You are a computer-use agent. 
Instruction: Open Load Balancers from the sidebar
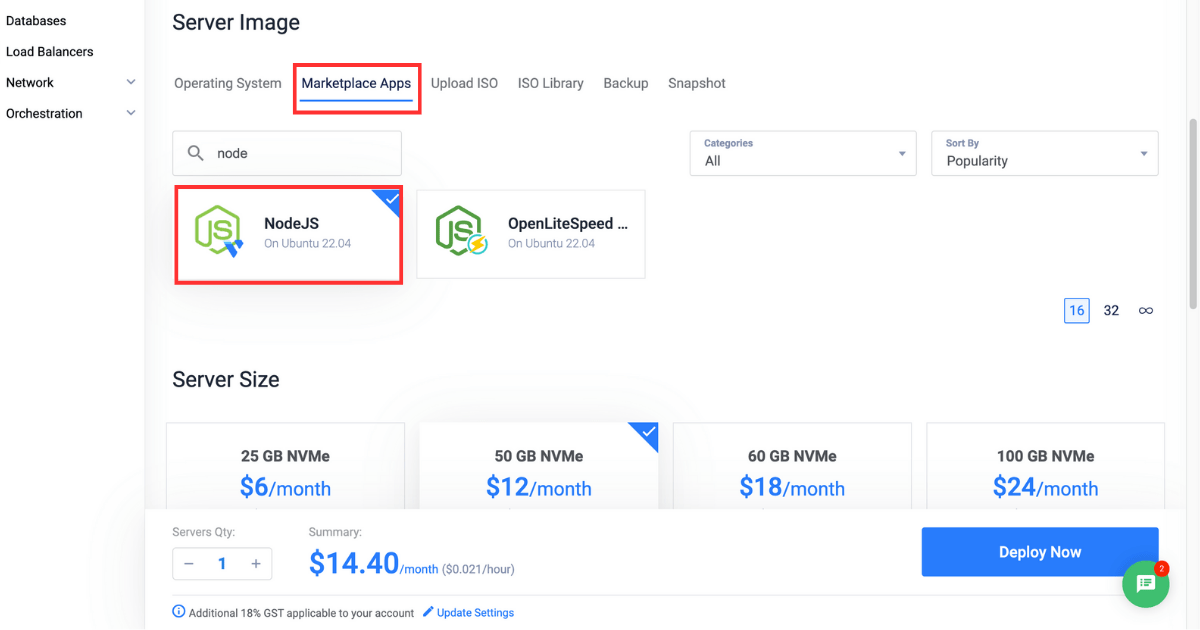coord(51,51)
